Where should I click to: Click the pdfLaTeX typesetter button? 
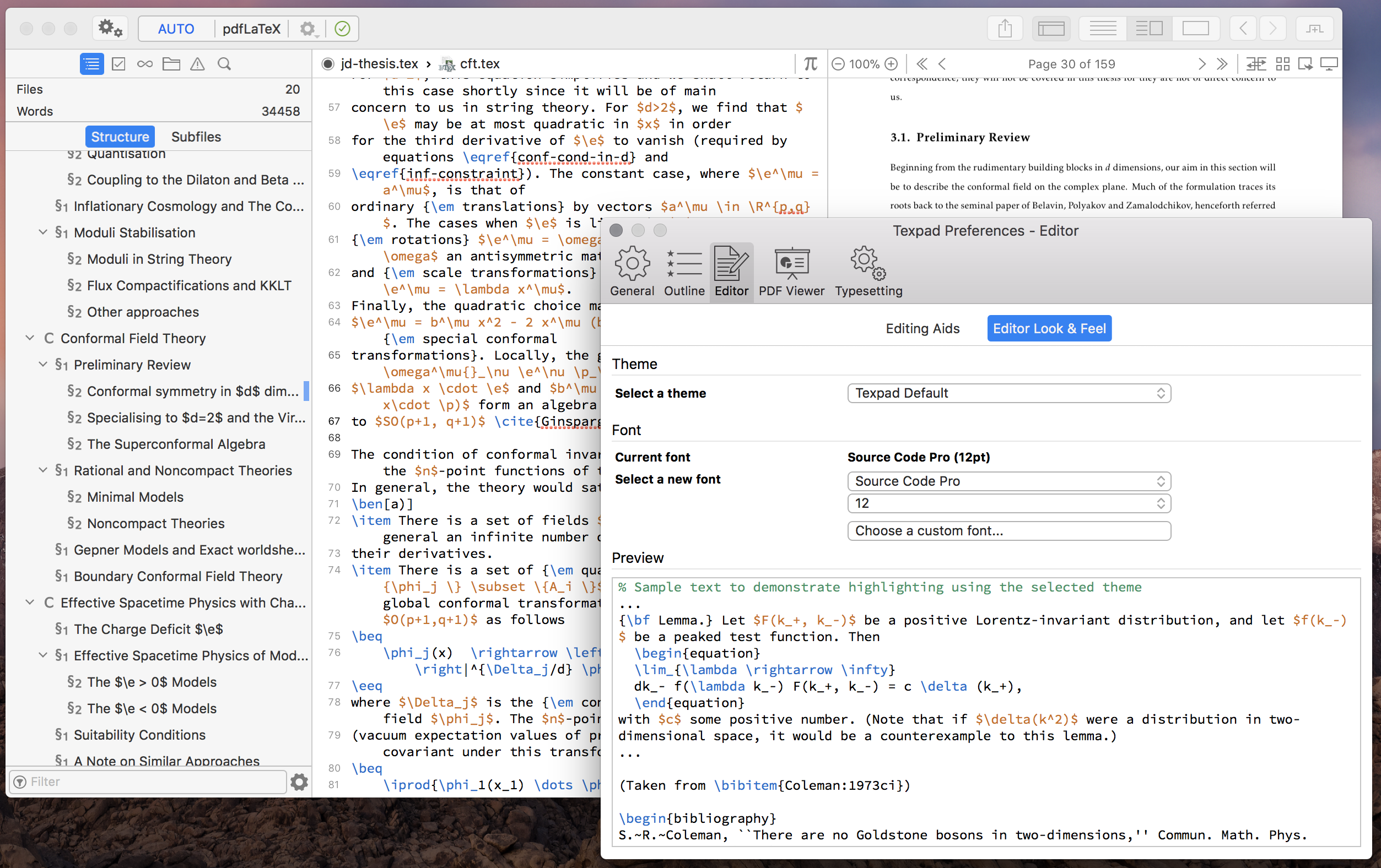(251, 29)
